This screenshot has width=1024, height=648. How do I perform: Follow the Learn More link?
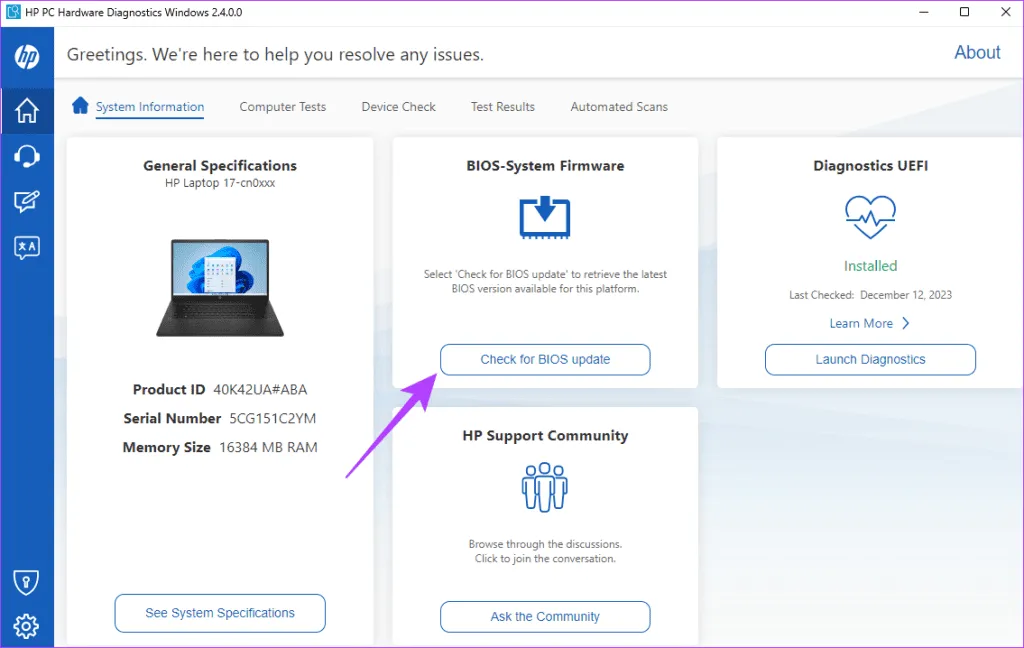pos(869,323)
